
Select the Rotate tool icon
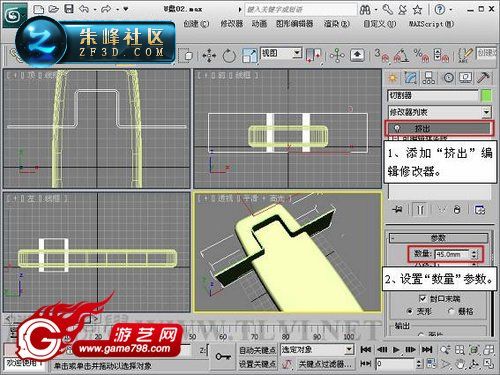click(x=229, y=55)
